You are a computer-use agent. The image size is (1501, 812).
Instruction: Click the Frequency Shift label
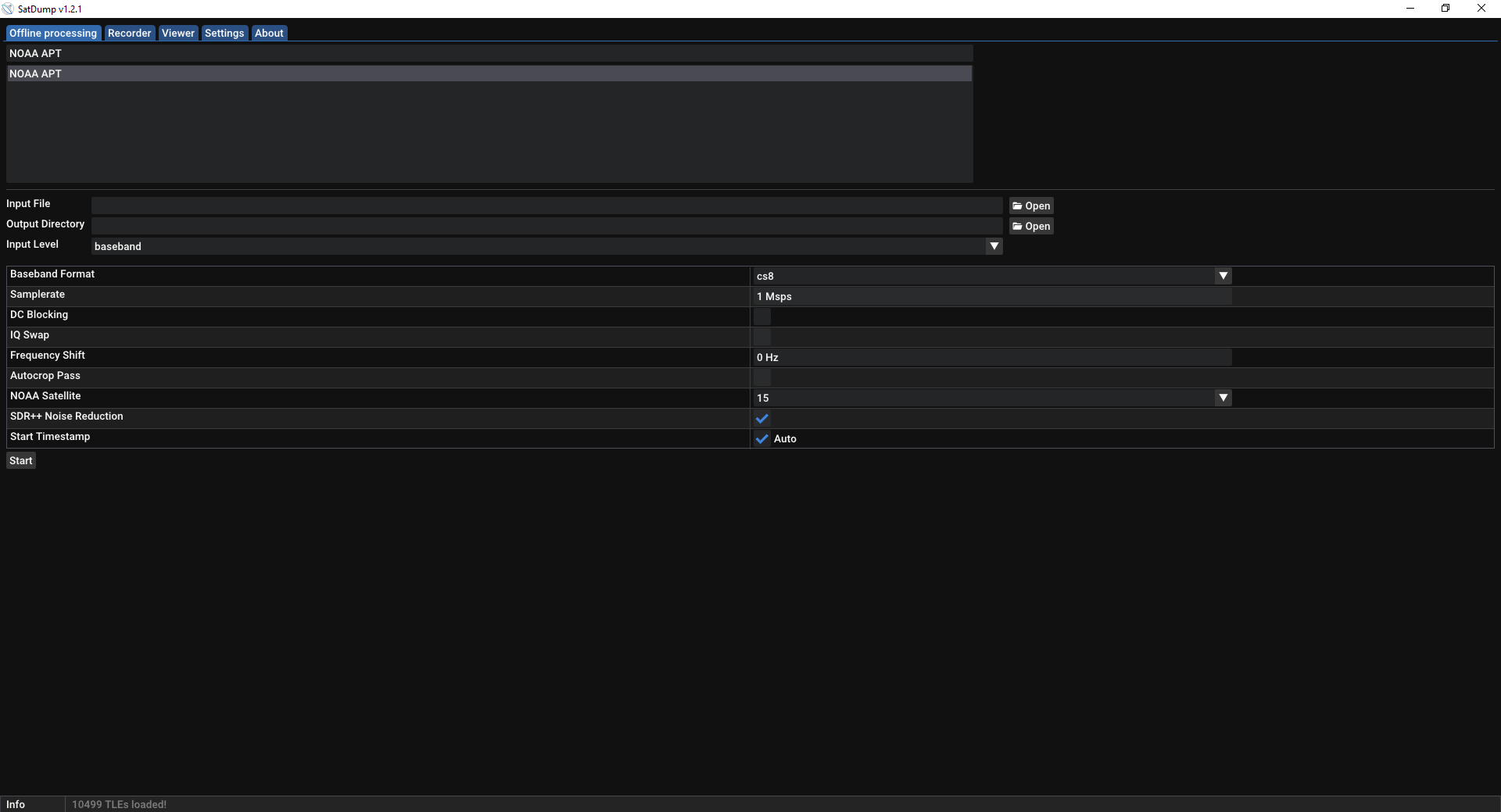(x=48, y=355)
